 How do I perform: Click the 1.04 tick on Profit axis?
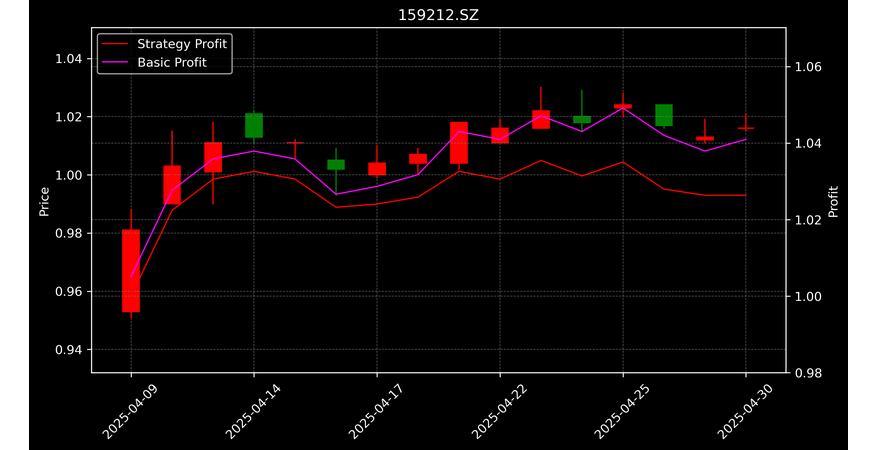(x=808, y=144)
